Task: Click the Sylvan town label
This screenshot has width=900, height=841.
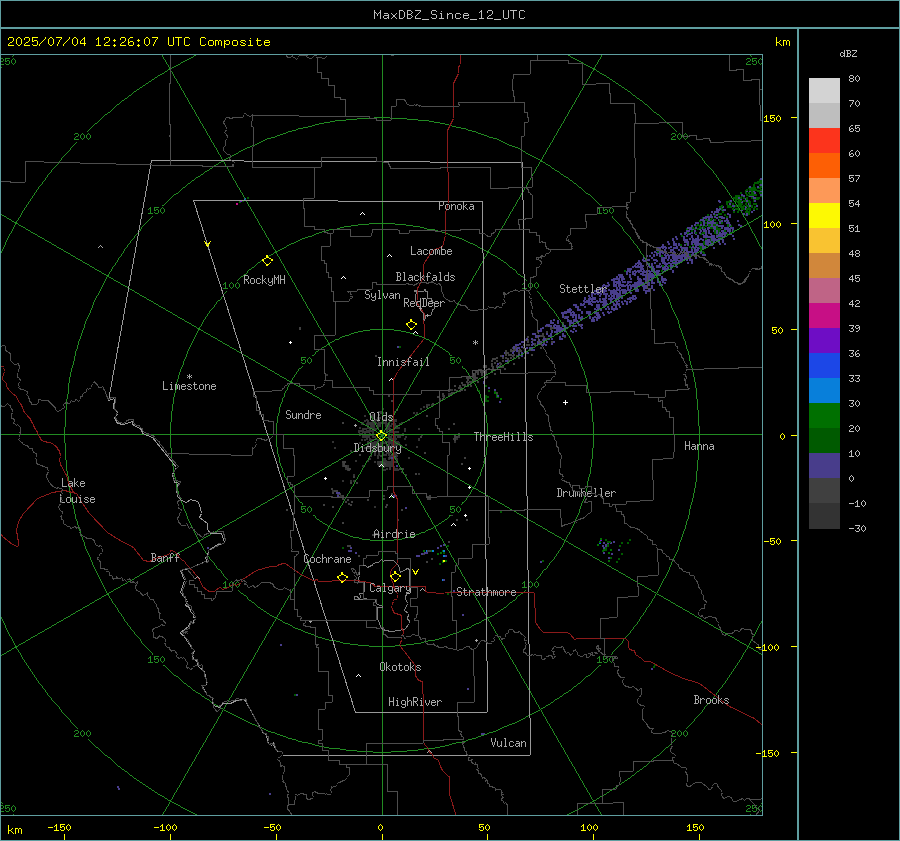Action: click(x=382, y=295)
